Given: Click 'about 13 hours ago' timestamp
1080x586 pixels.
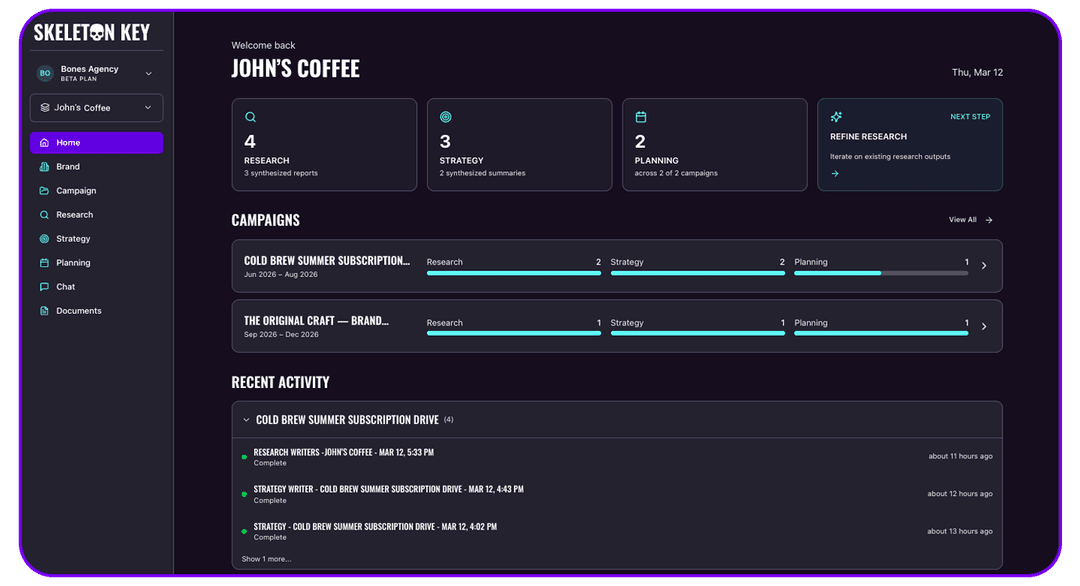Looking at the screenshot, I should pyautogui.click(x=960, y=531).
